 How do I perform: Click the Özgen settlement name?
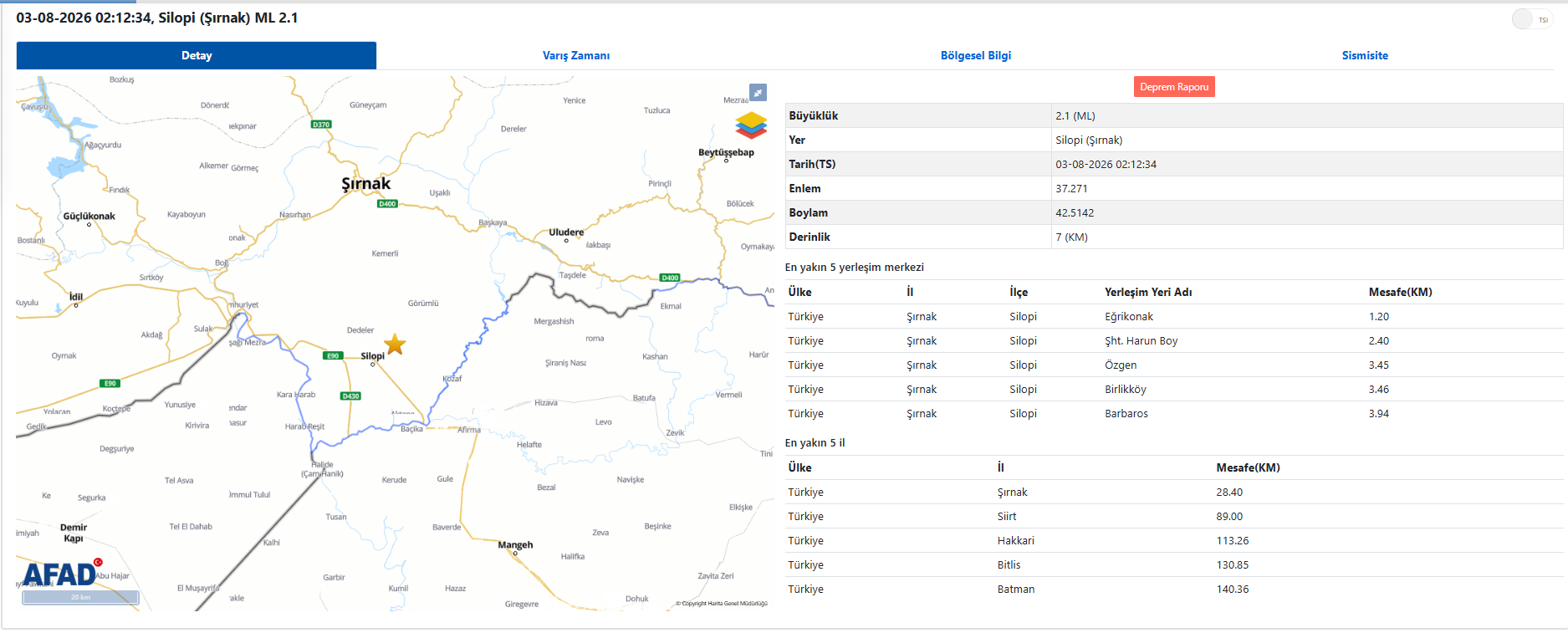click(1121, 365)
